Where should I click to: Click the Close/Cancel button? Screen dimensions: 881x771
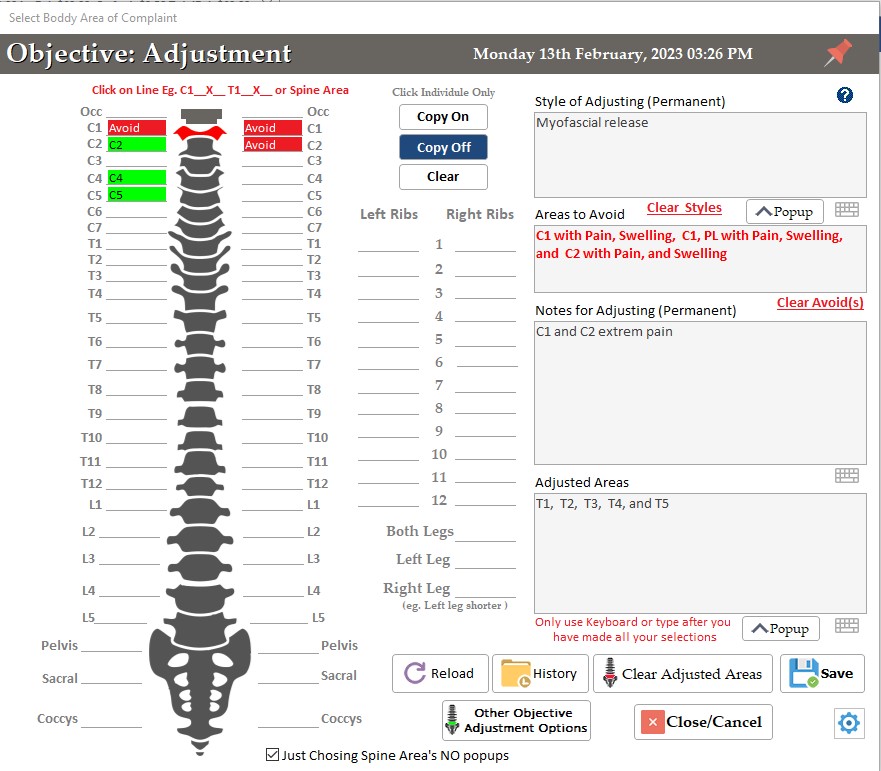point(703,722)
